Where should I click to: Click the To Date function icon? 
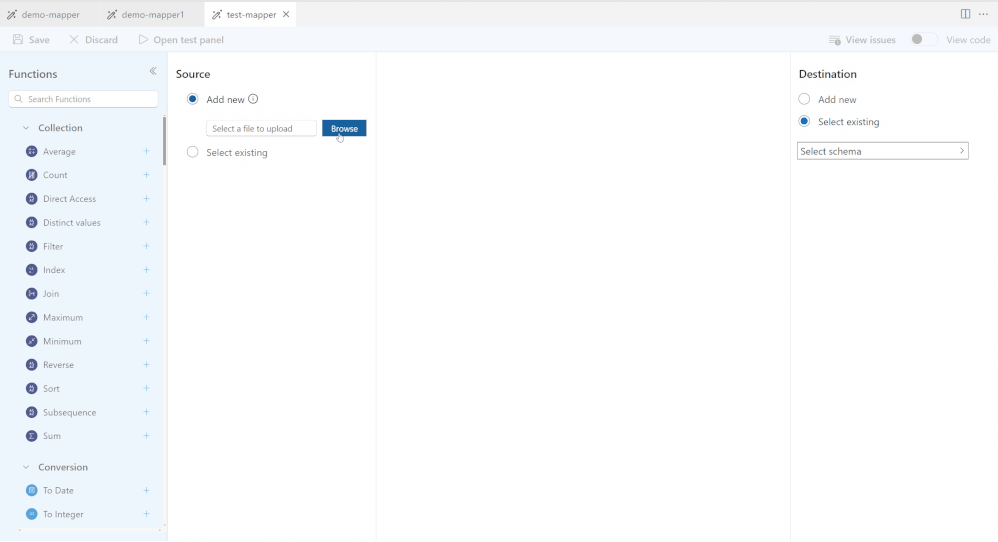[31, 490]
